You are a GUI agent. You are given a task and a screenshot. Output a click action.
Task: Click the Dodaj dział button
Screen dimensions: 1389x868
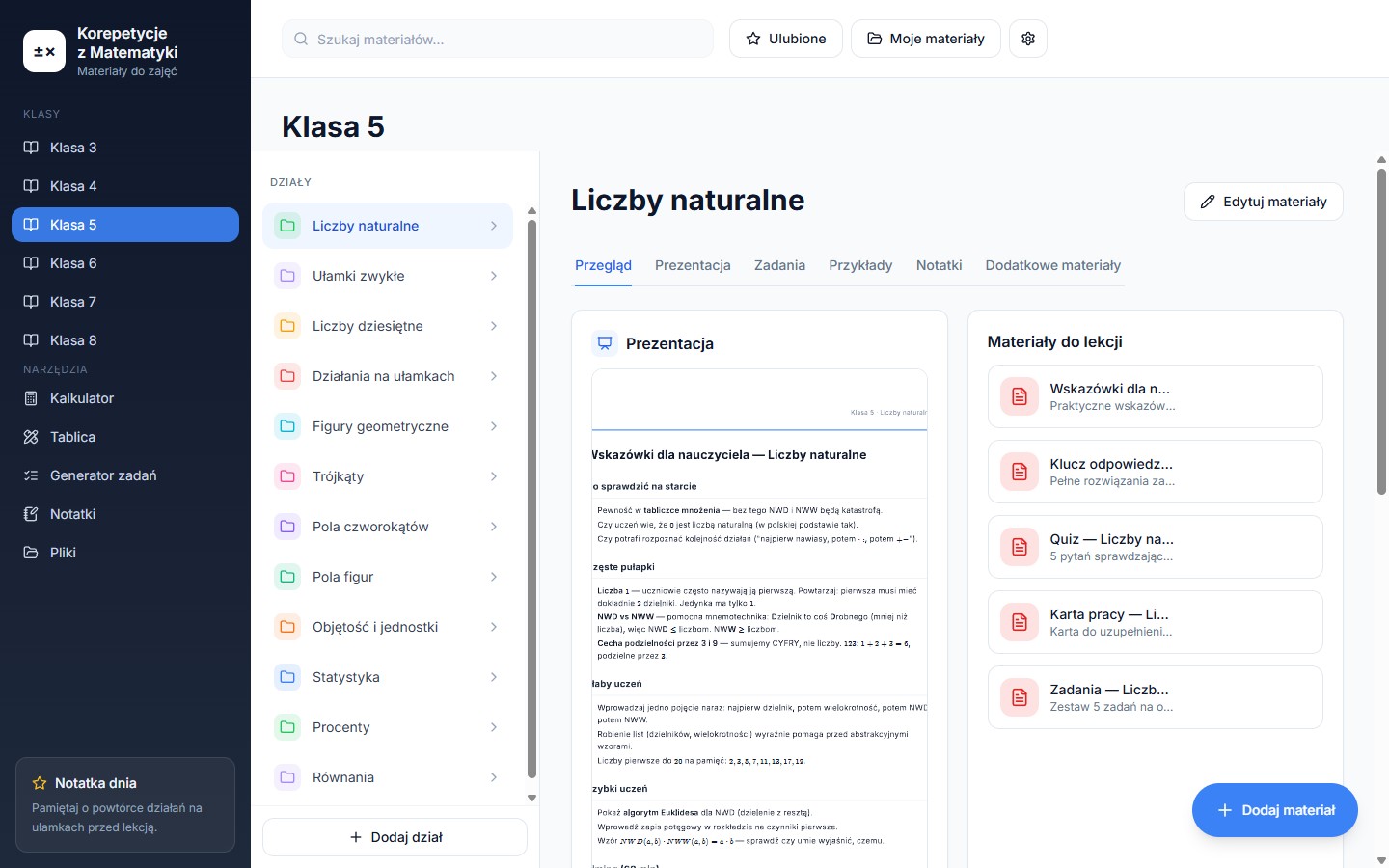[395, 837]
